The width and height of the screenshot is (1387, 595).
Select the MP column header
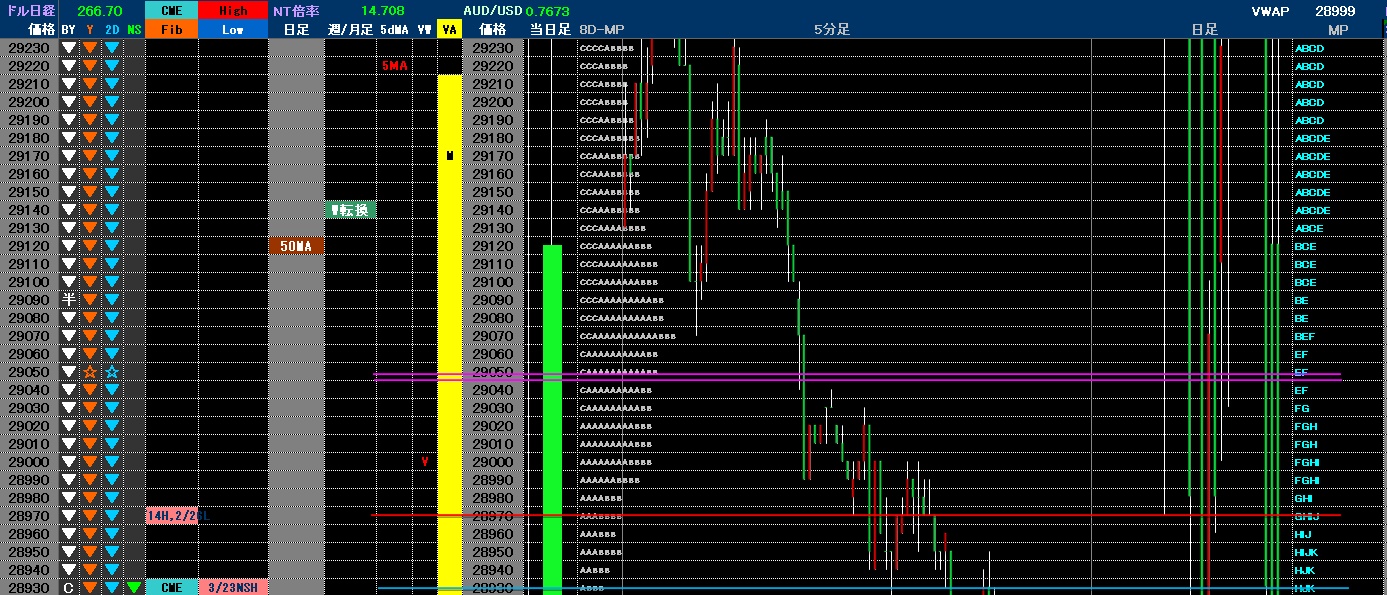(x=1338, y=29)
